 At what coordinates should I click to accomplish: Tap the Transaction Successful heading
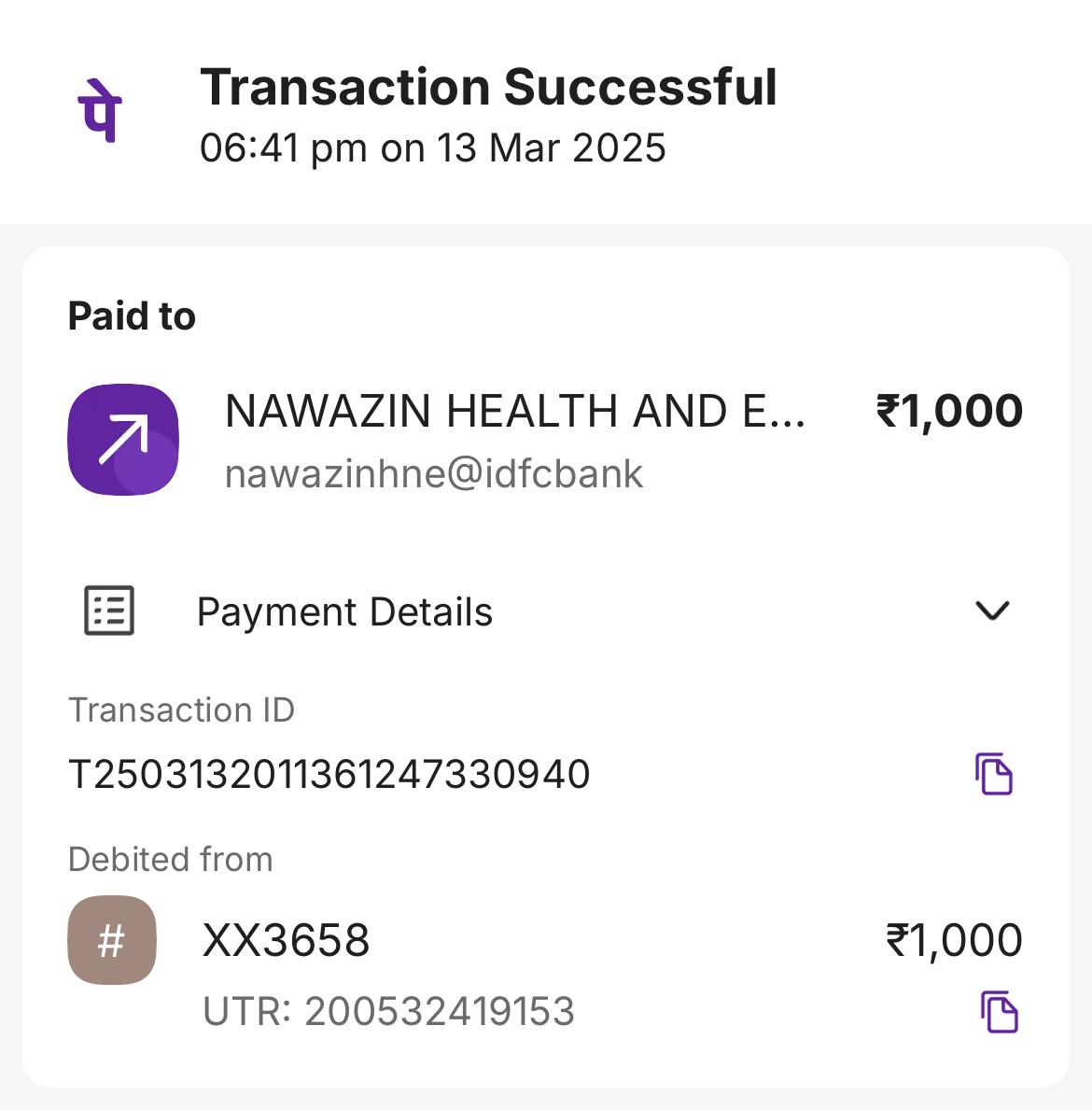click(488, 87)
